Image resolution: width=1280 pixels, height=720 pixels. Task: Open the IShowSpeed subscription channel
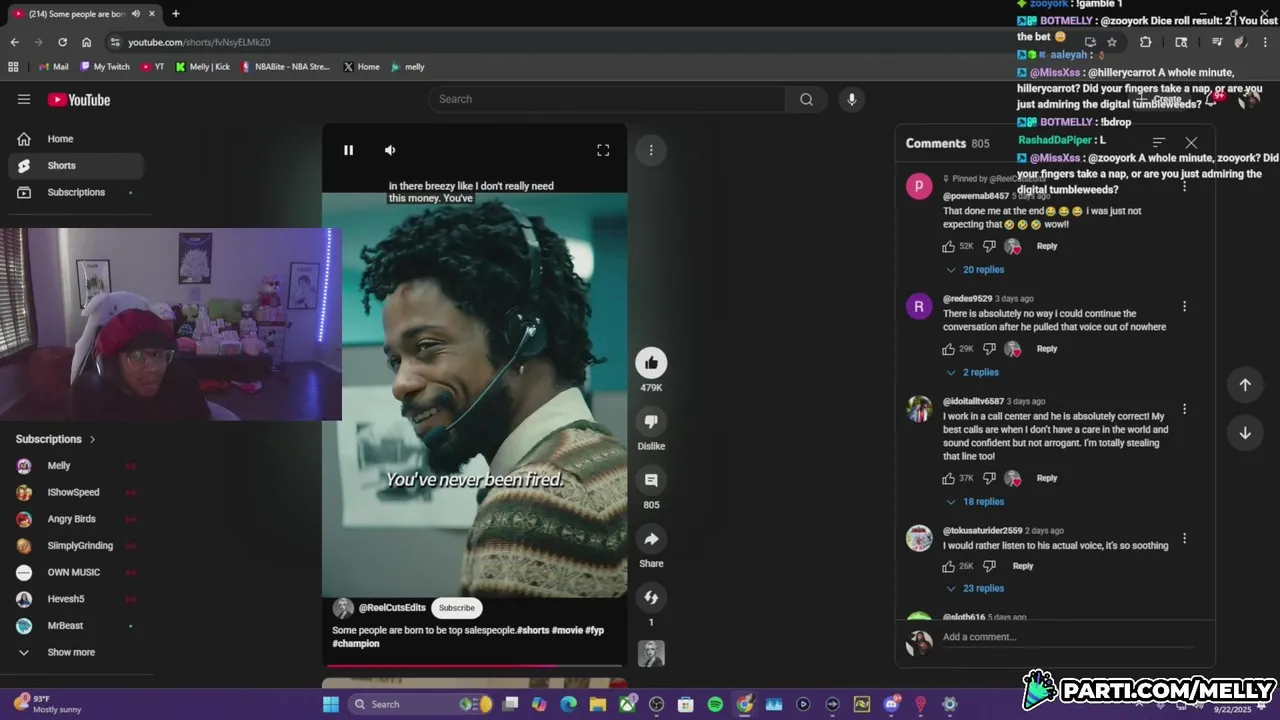coord(76,492)
